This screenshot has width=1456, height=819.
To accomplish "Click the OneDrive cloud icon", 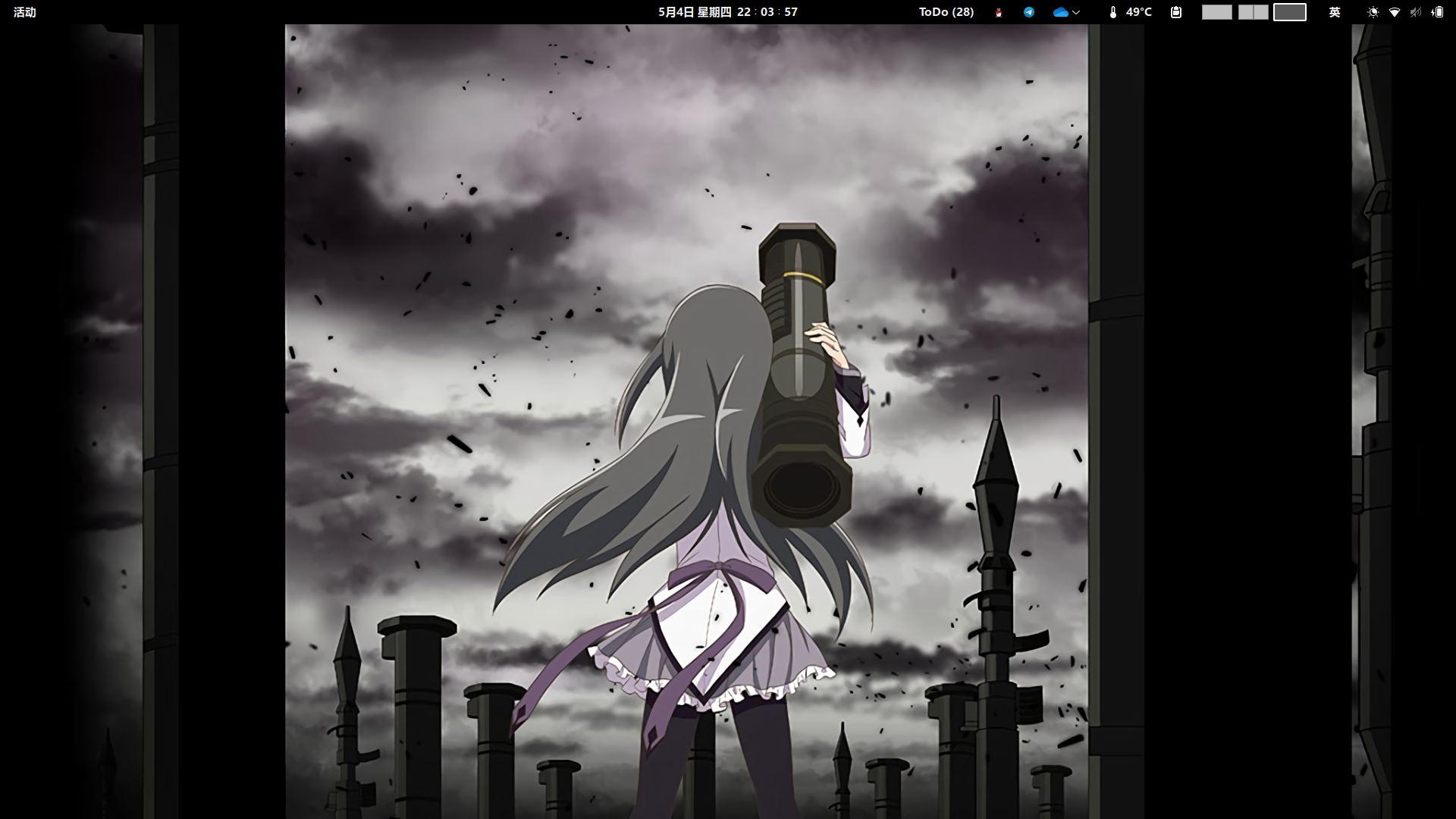I will click(x=1060, y=12).
